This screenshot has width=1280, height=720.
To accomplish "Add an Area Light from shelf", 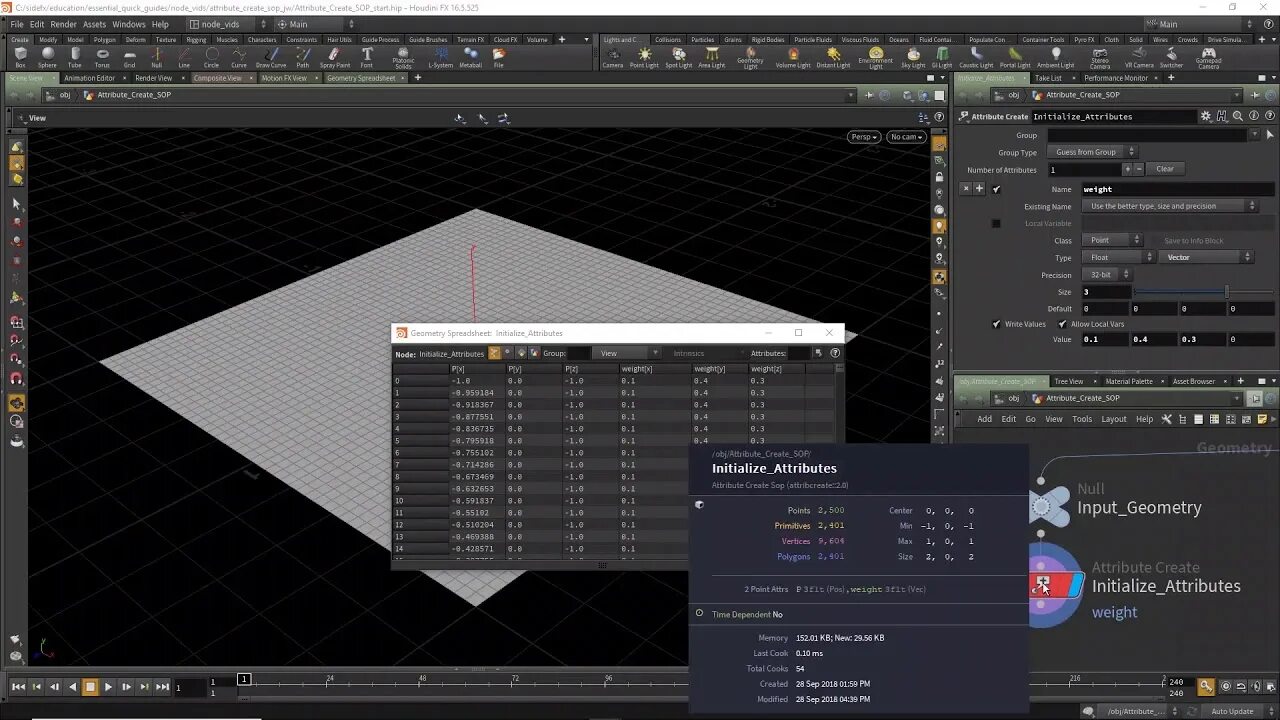I will click(x=711, y=58).
